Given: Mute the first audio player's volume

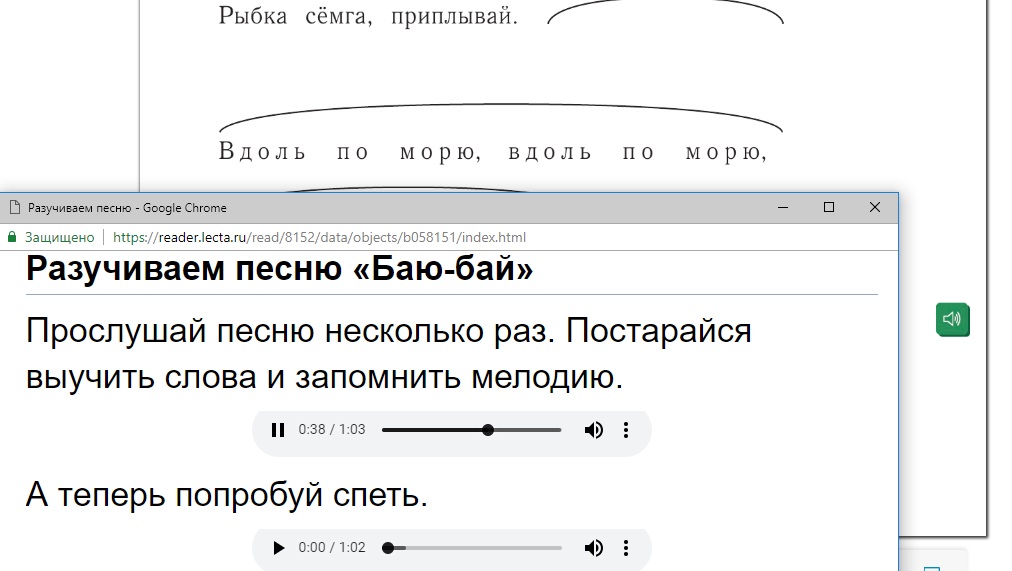Looking at the screenshot, I should [594, 430].
